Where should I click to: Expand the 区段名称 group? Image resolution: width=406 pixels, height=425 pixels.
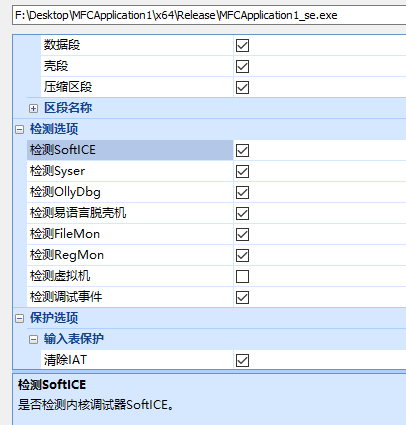pyautogui.click(x=33, y=108)
